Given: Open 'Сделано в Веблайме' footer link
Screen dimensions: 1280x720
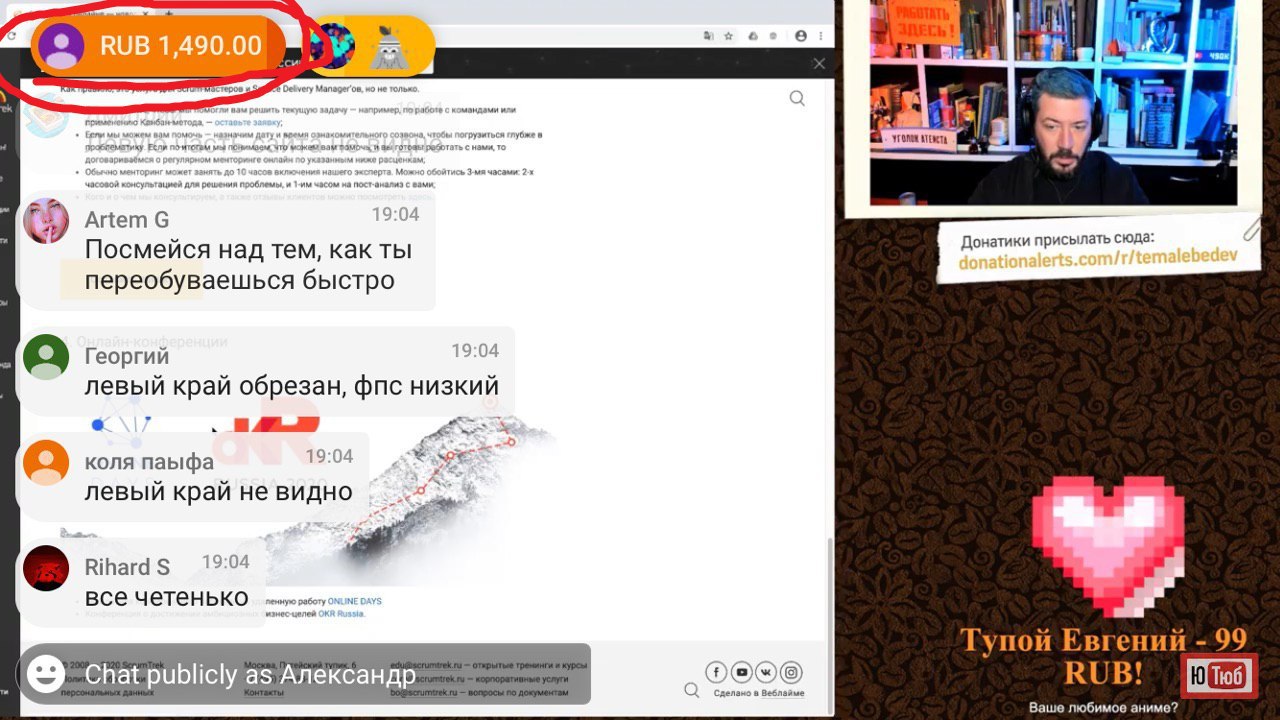Looking at the screenshot, I should [x=758, y=693].
